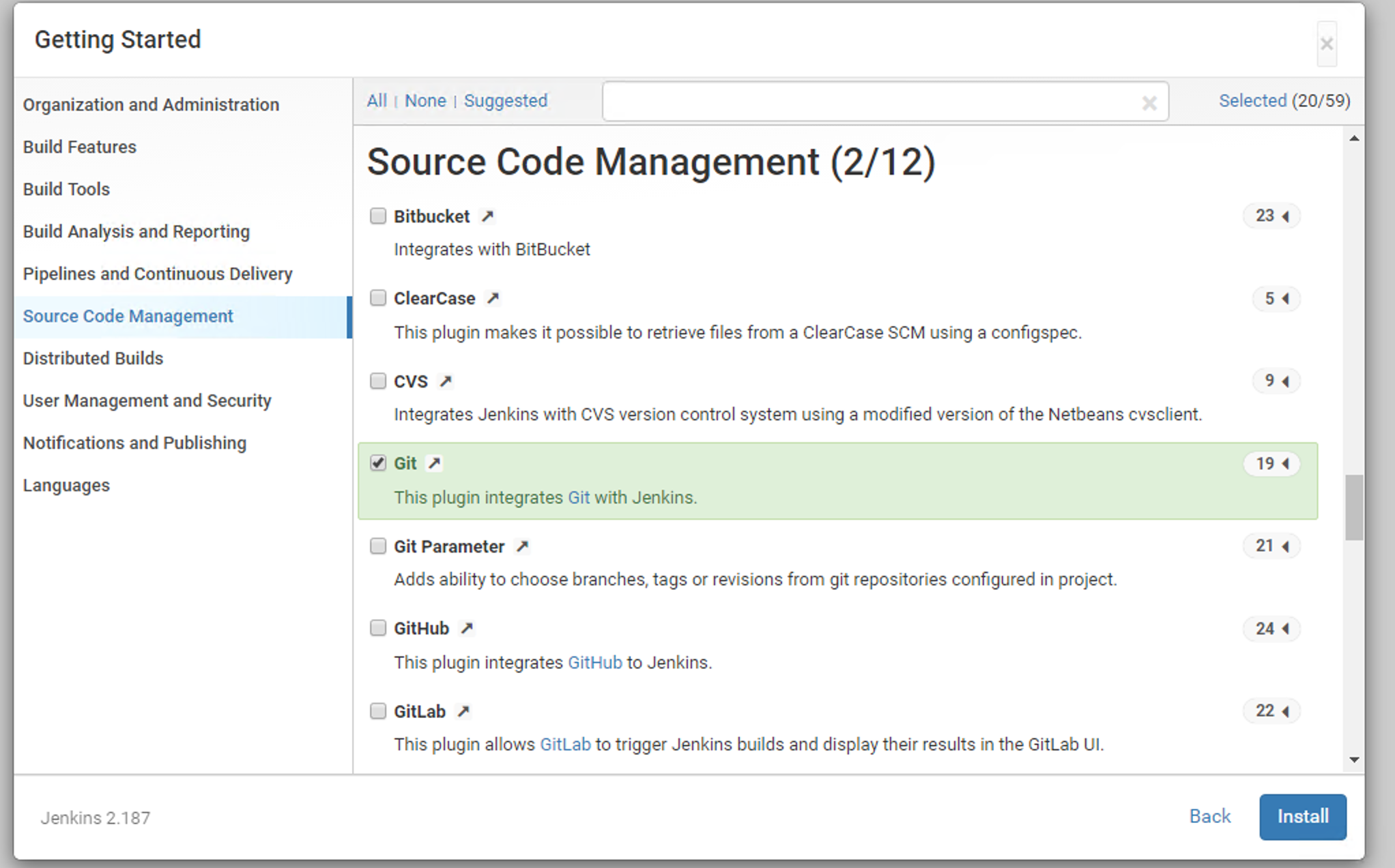Go to User Management and Security

(x=147, y=401)
